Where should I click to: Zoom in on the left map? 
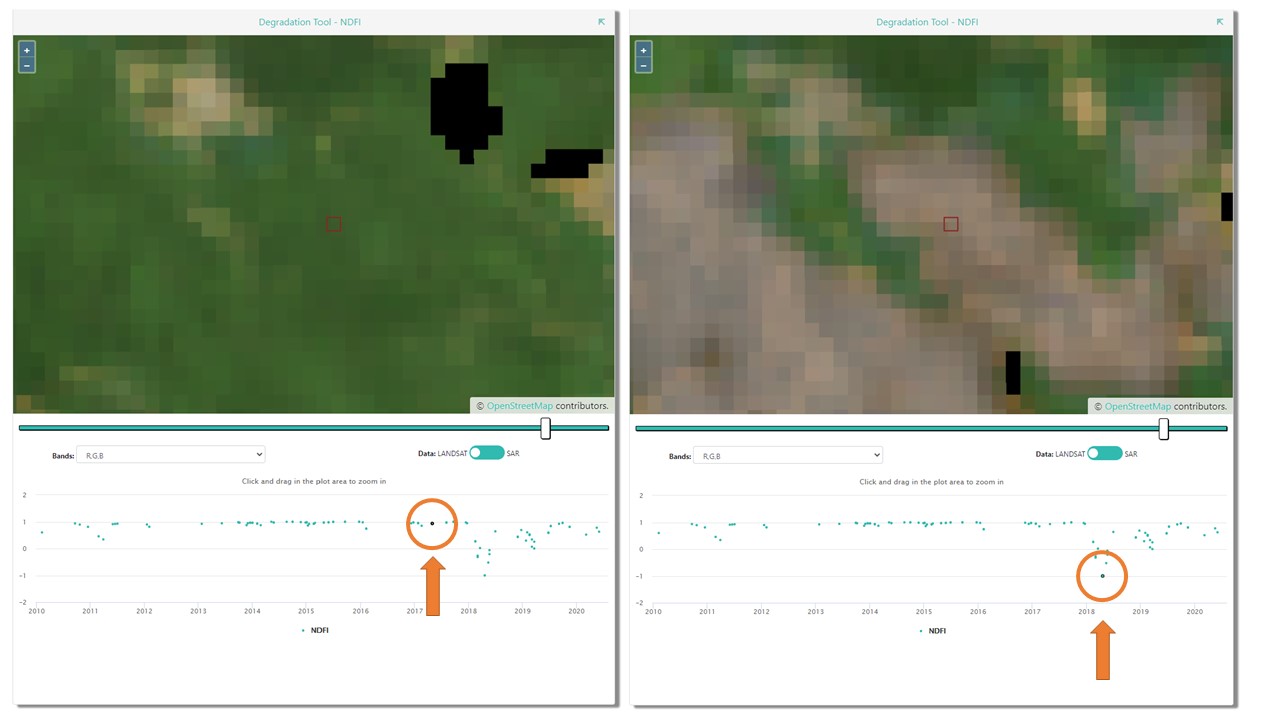26,49
